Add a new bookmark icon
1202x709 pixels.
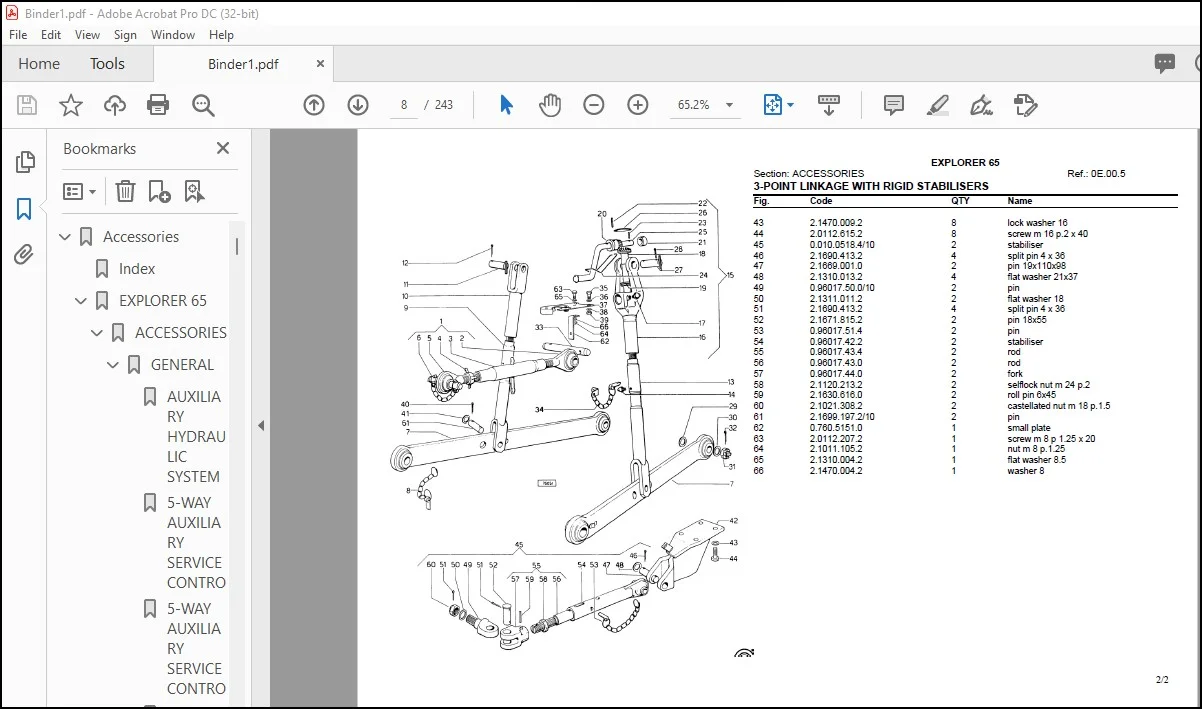tap(159, 191)
